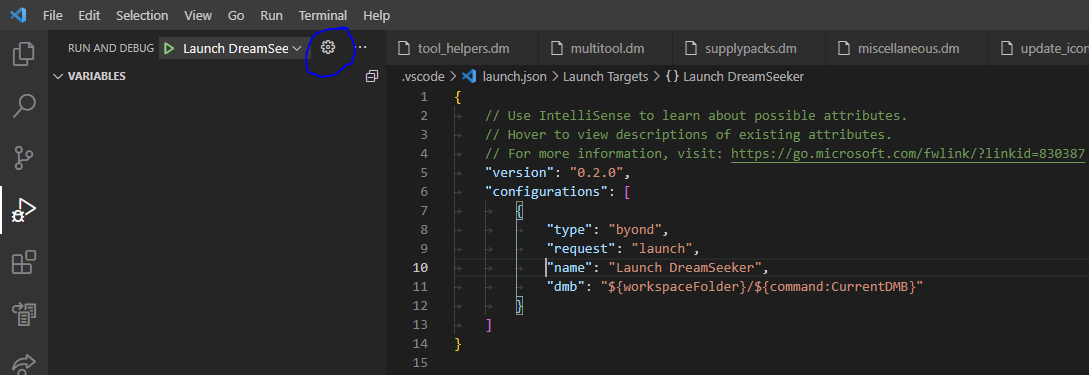Open Views and More Actions ellipsis
The height and width of the screenshot is (375, 1089).
tap(361, 47)
